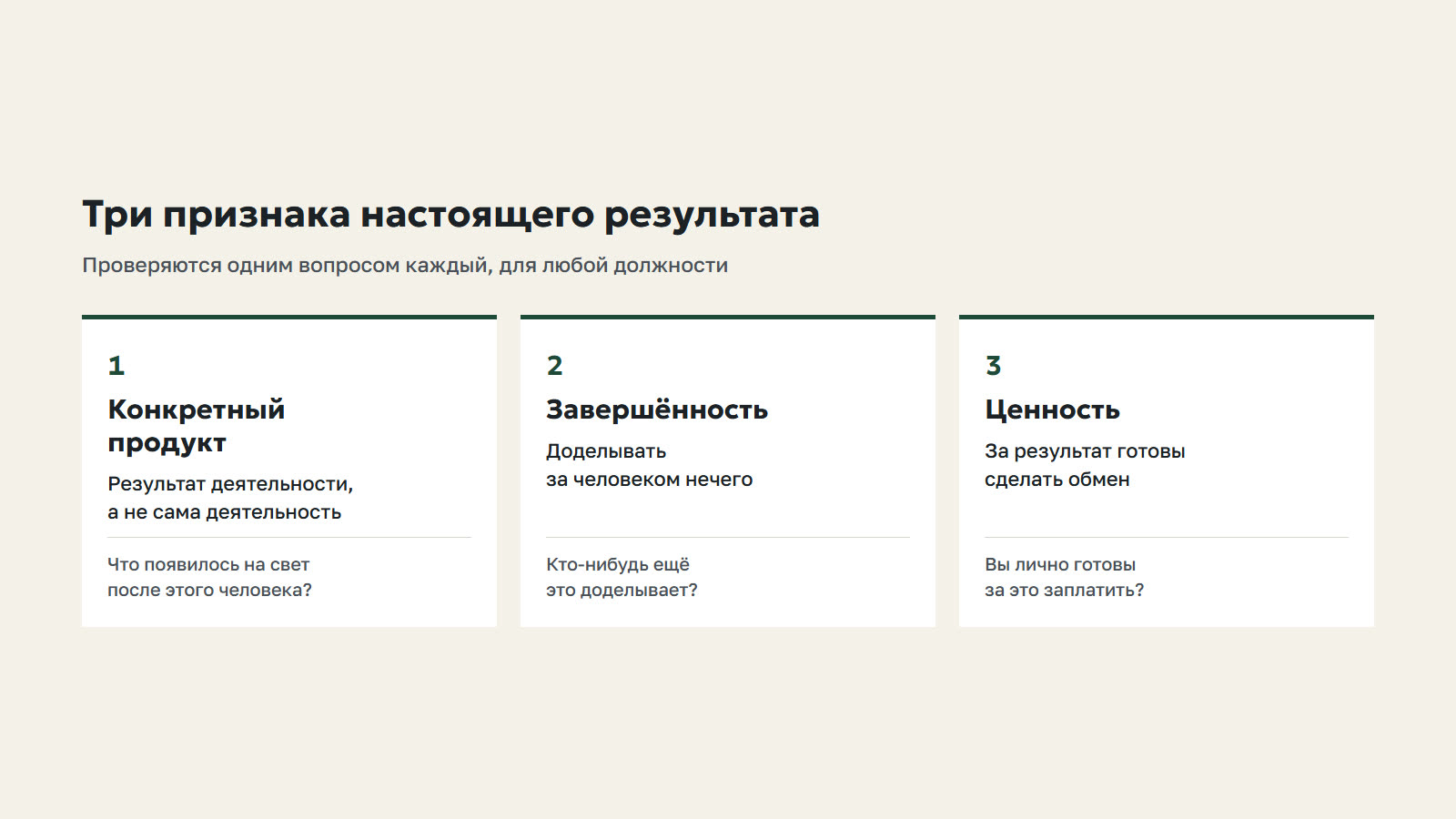Click the heading 'Три признака настоящего результата'

tap(450, 216)
